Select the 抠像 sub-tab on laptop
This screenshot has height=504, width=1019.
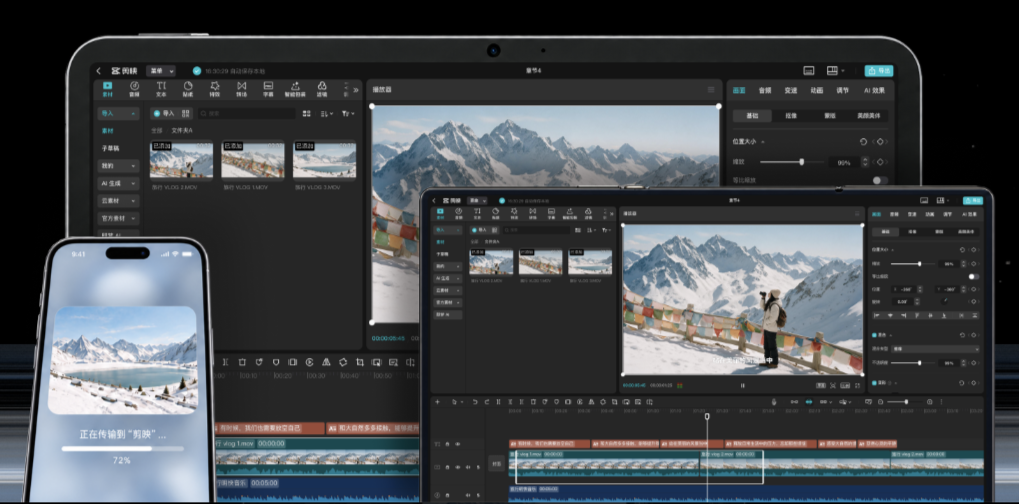coord(791,116)
